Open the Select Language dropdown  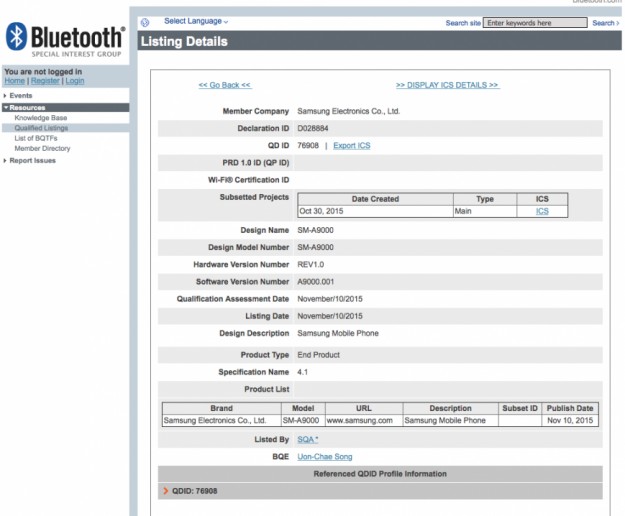pyautogui.click(x=196, y=21)
